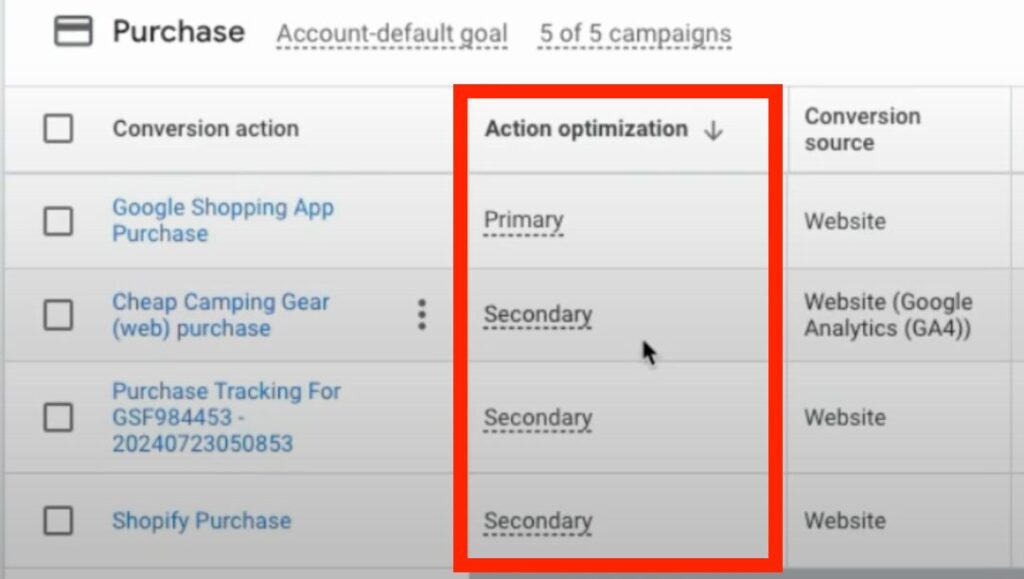The height and width of the screenshot is (579, 1024).
Task: Open three-dot menu for Cheap Camping Gear
Action: pos(422,315)
